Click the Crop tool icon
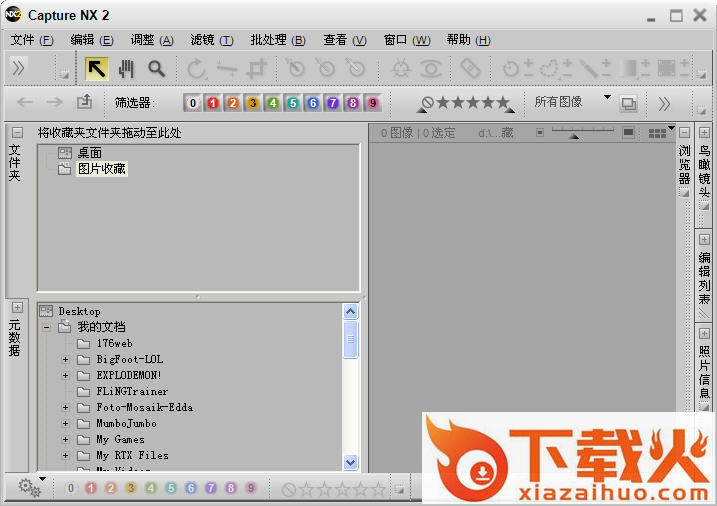 (x=257, y=69)
